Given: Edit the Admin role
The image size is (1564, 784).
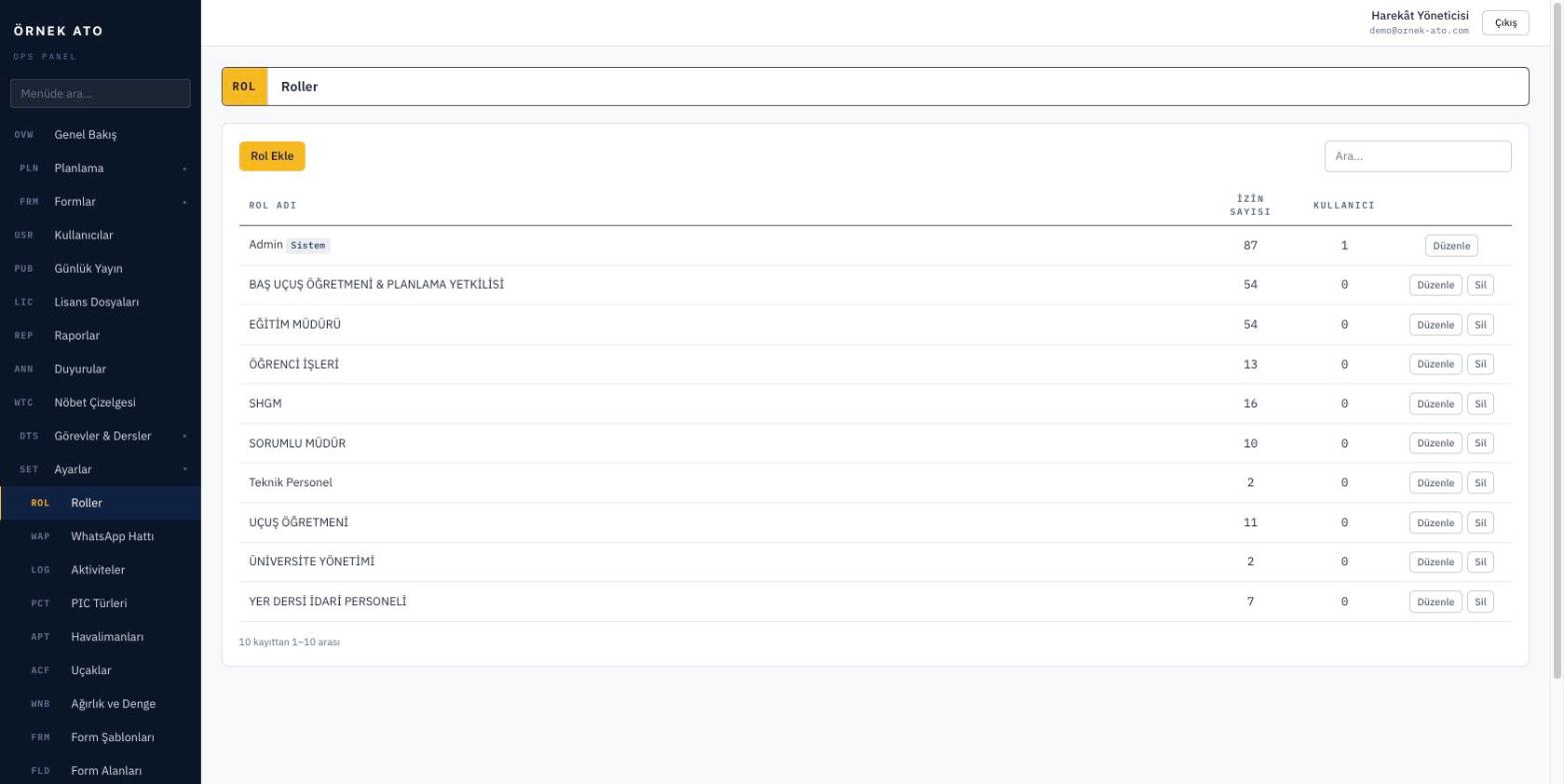Looking at the screenshot, I should pos(1451,246).
